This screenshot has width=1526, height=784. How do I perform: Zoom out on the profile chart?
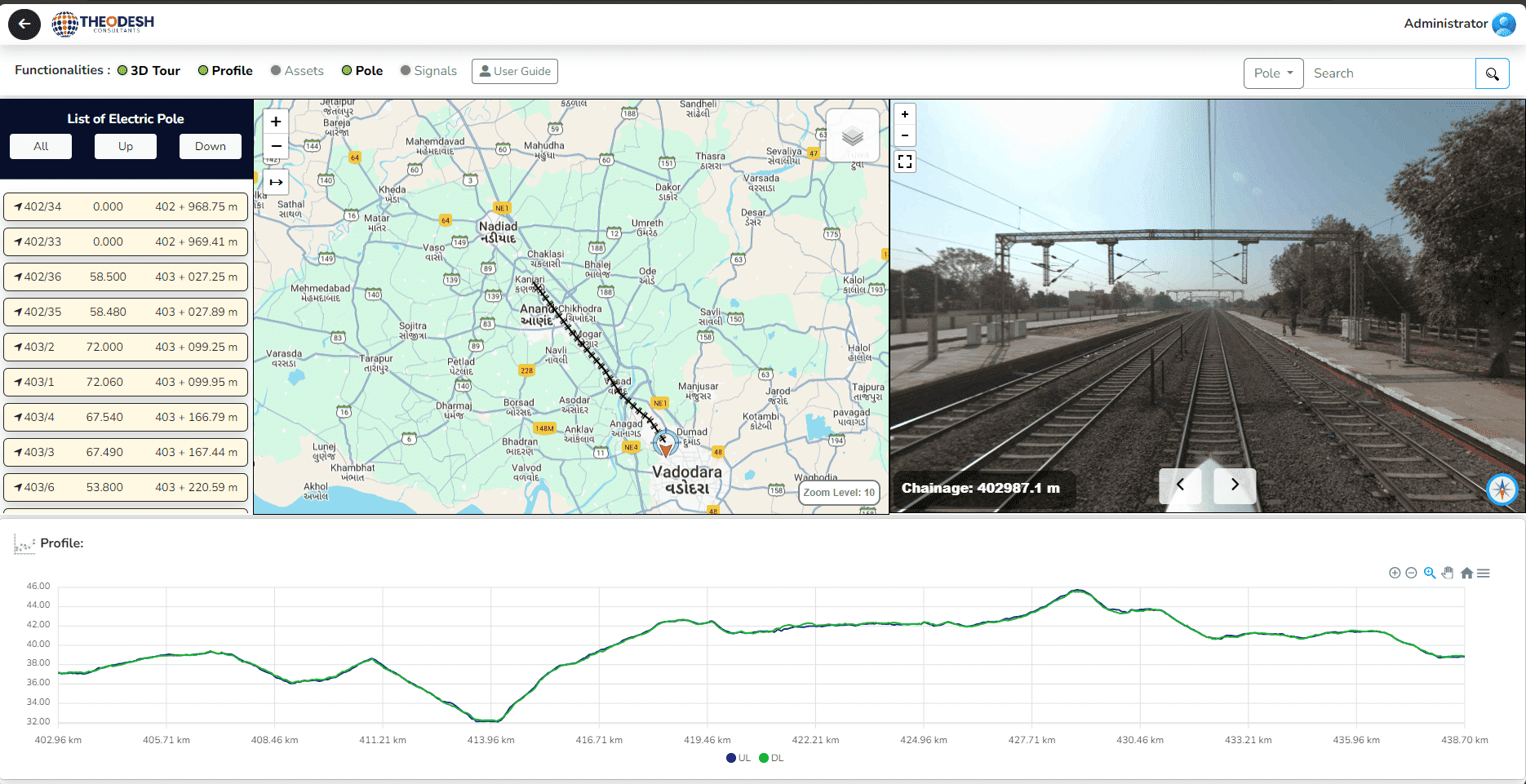click(1411, 573)
